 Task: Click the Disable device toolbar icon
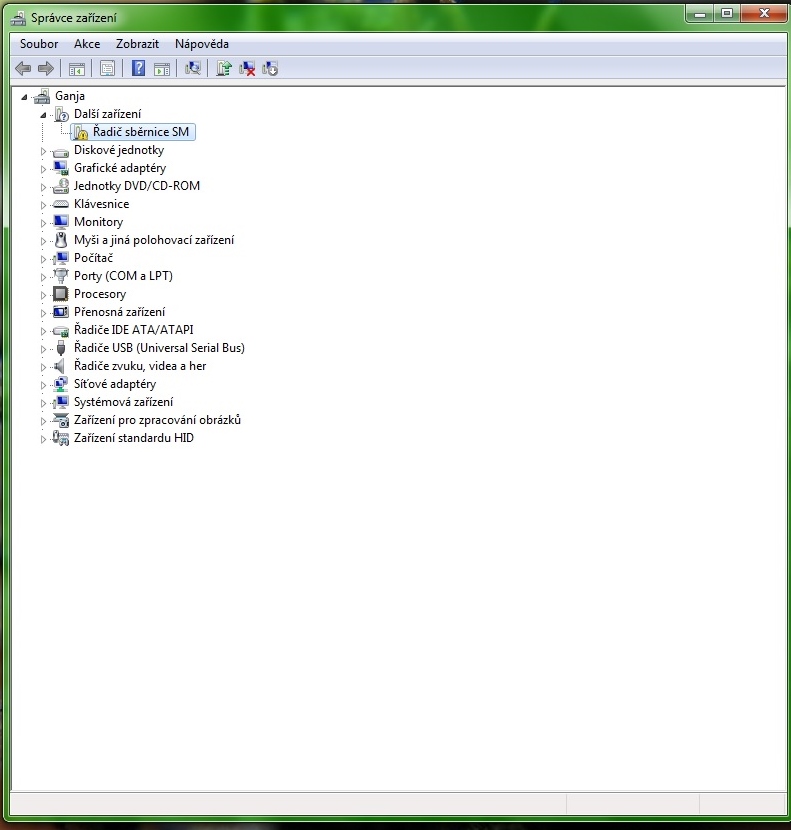point(270,68)
